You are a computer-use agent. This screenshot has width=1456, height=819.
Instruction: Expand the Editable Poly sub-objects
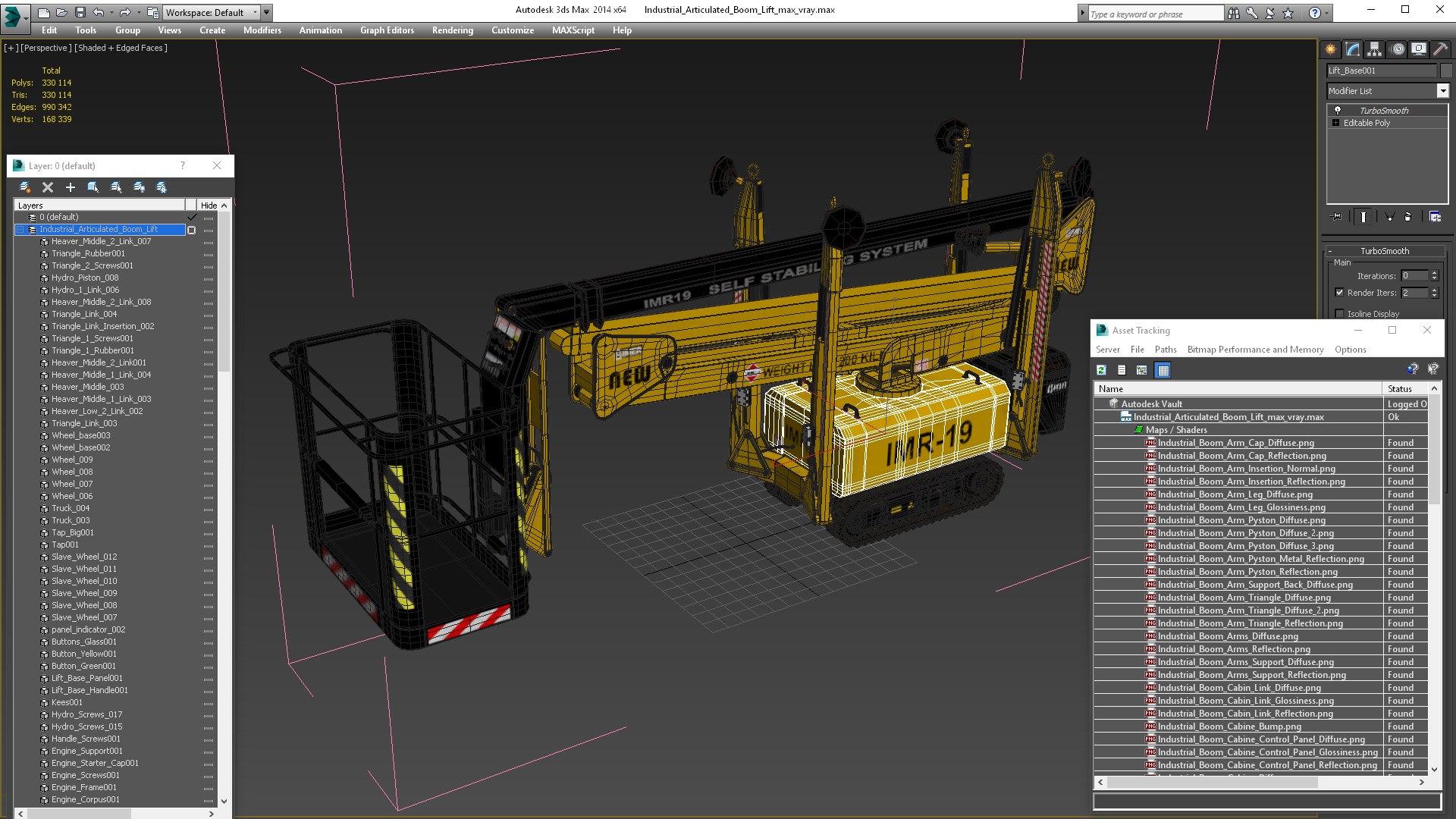coord(1335,123)
